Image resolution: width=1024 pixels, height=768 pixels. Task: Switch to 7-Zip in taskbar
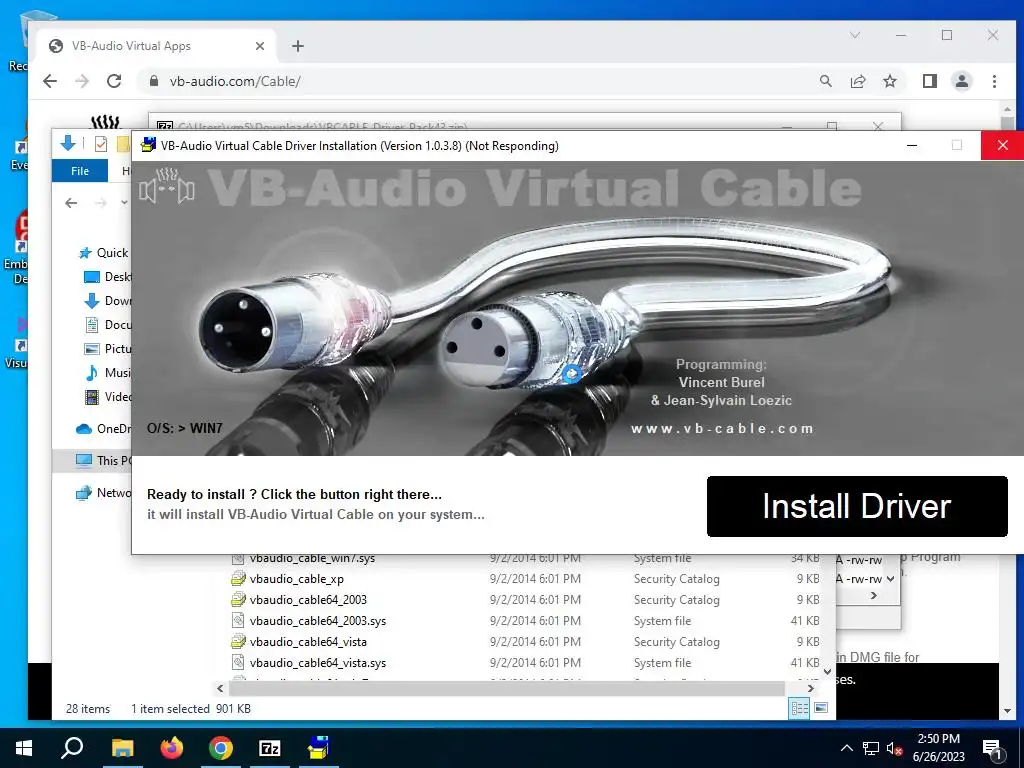click(270, 748)
